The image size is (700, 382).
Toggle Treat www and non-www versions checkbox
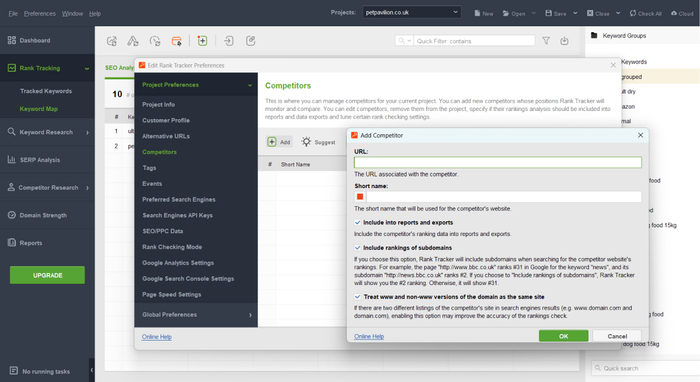tap(358, 297)
